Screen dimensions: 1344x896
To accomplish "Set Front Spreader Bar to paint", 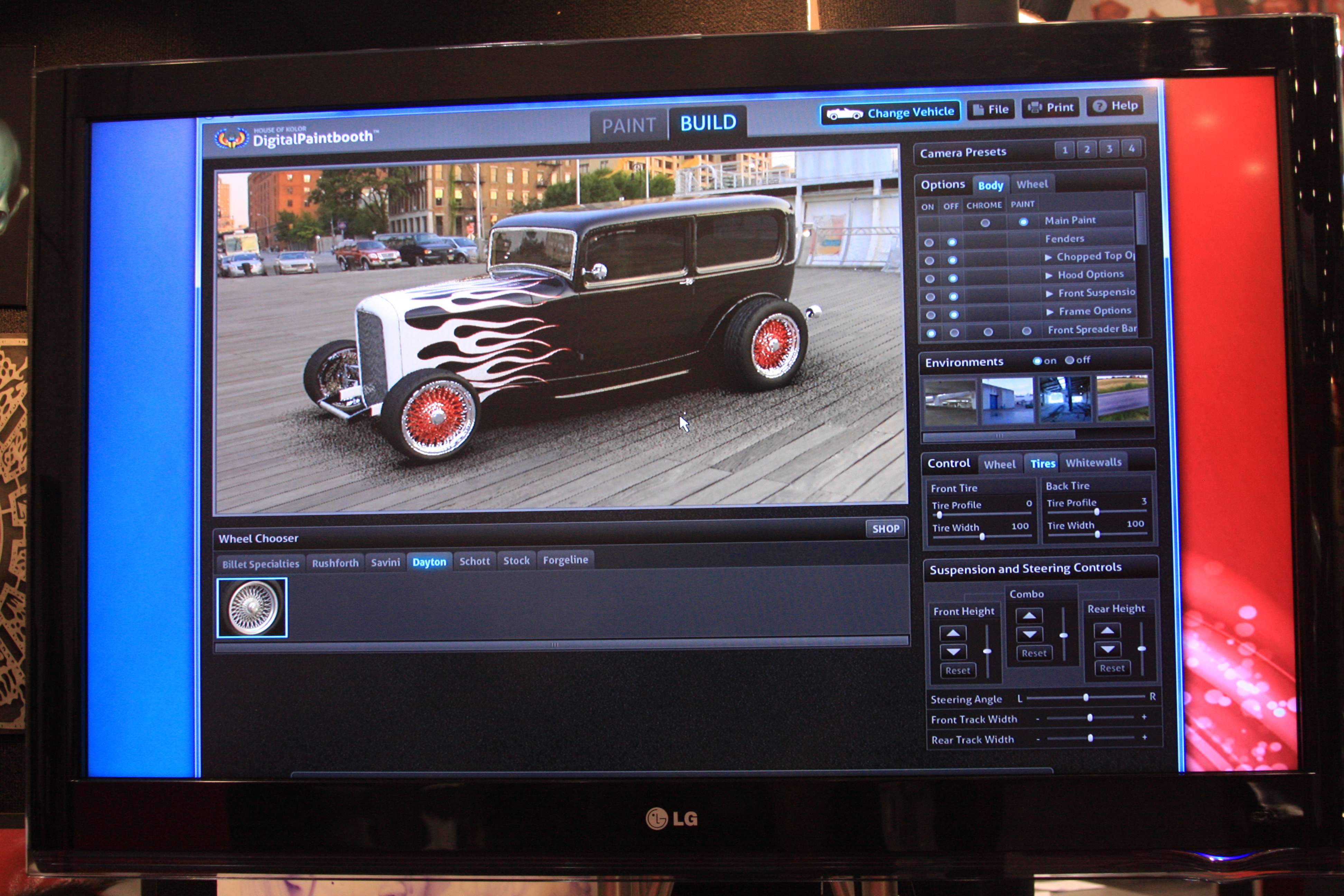I will (1026, 331).
